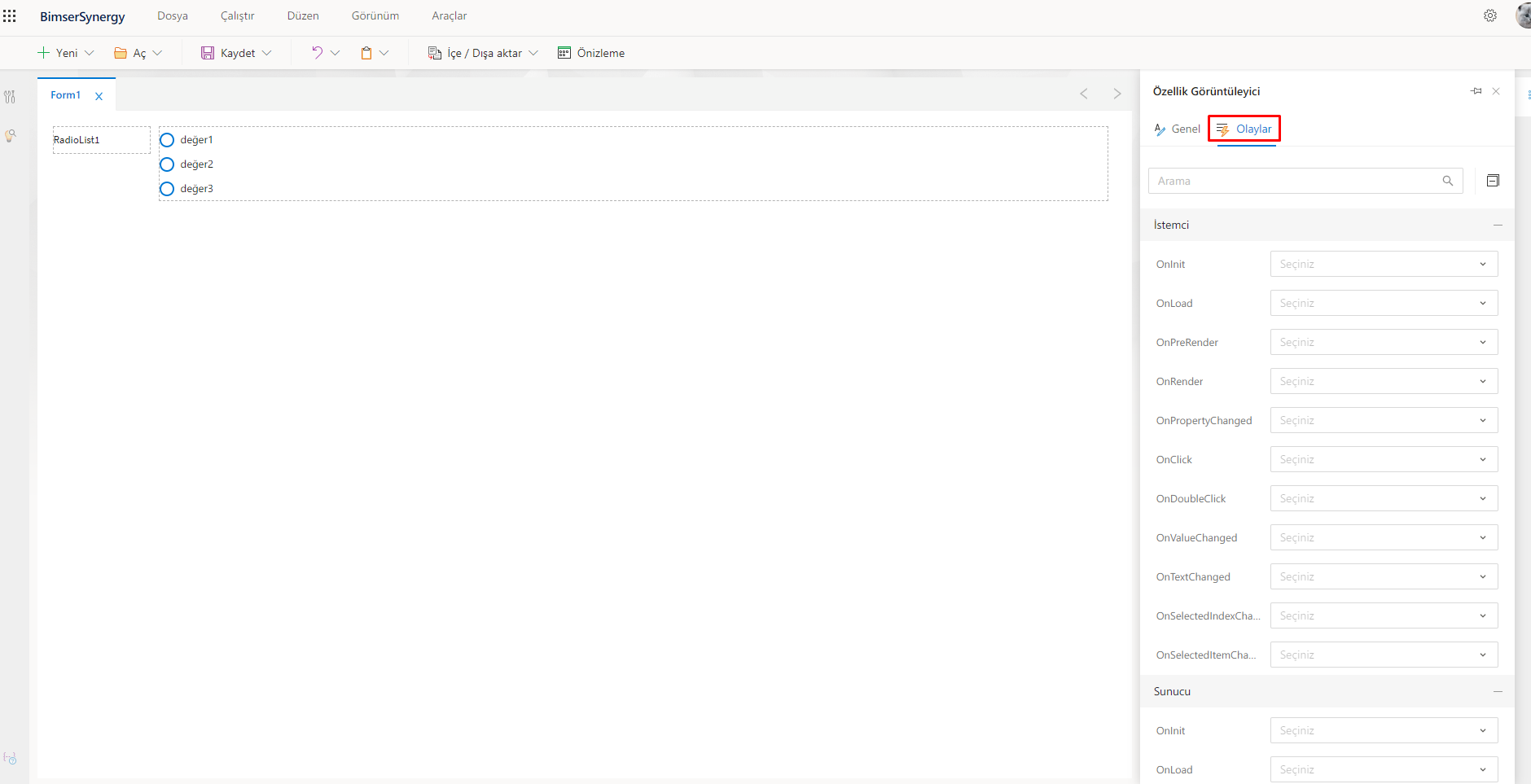1531x784 pixels.
Task: Click the collapse-all icon beside the search box
Action: pos(1493,181)
